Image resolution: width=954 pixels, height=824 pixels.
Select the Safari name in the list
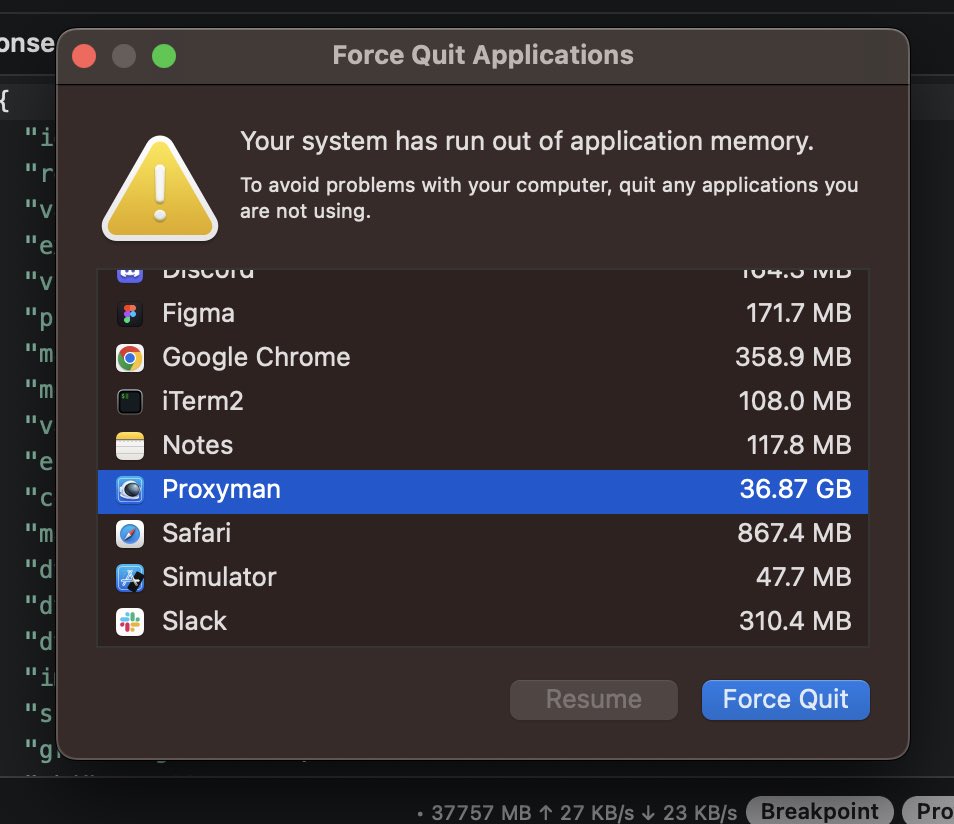[197, 533]
